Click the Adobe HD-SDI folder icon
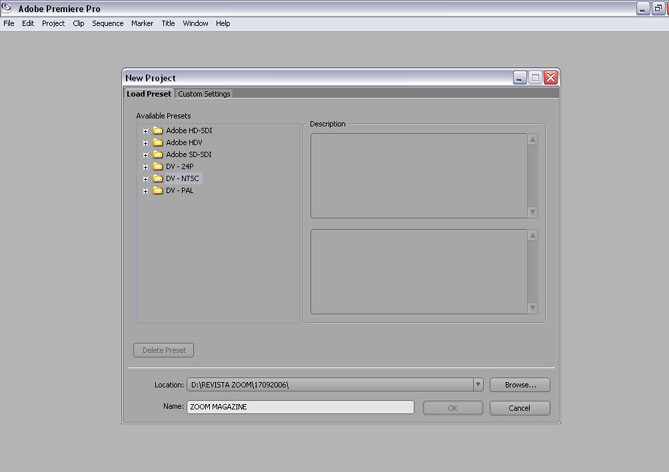This screenshot has width=669, height=472. tap(158, 131)
